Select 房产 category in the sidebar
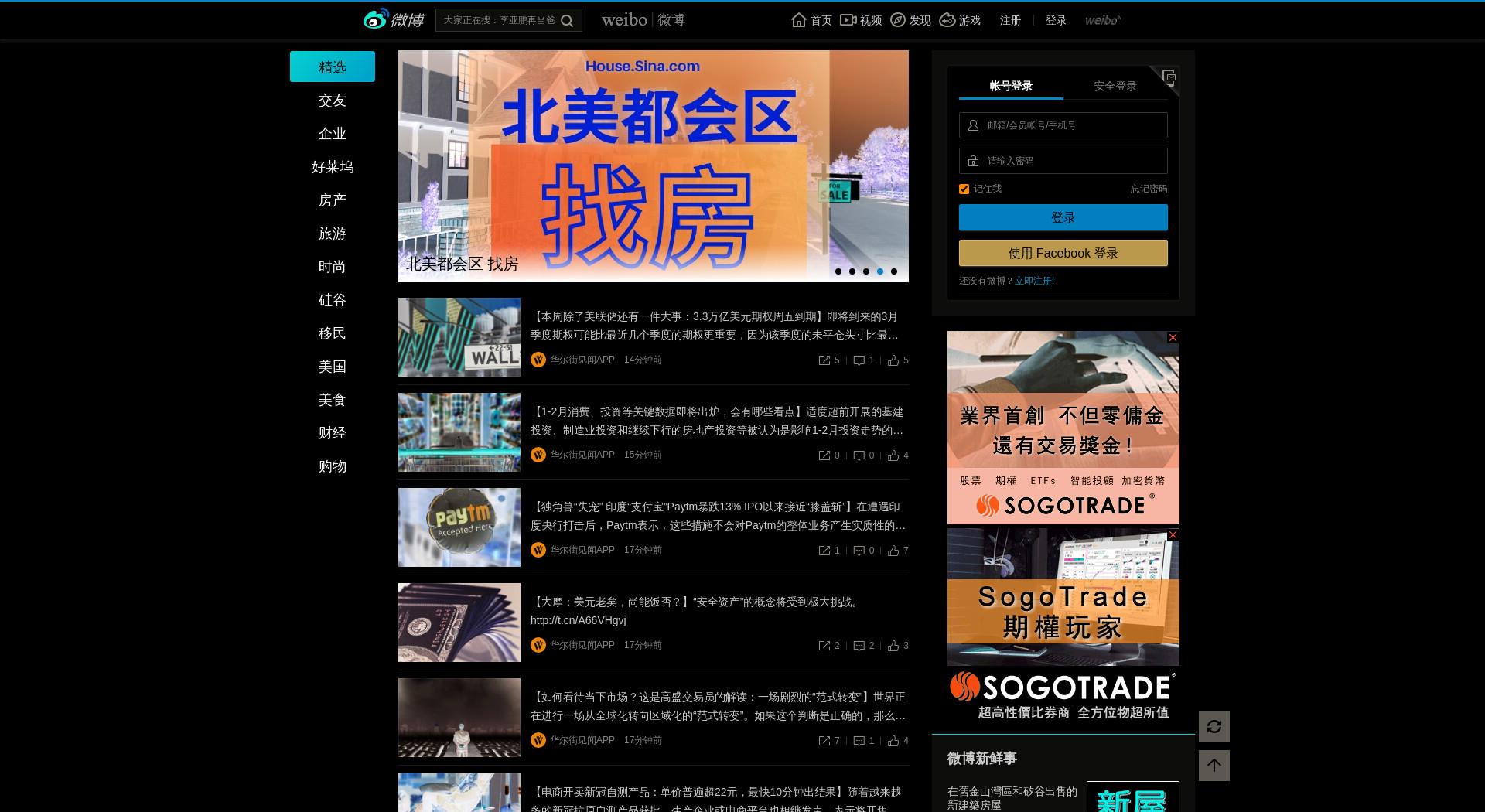1485x812 pixels. pyautogui.click(x=333, y=200)
